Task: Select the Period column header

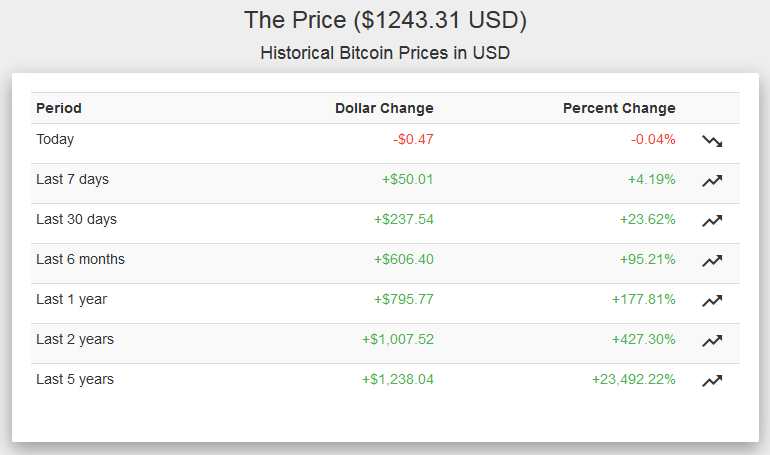Action: (x=59, y=108)
